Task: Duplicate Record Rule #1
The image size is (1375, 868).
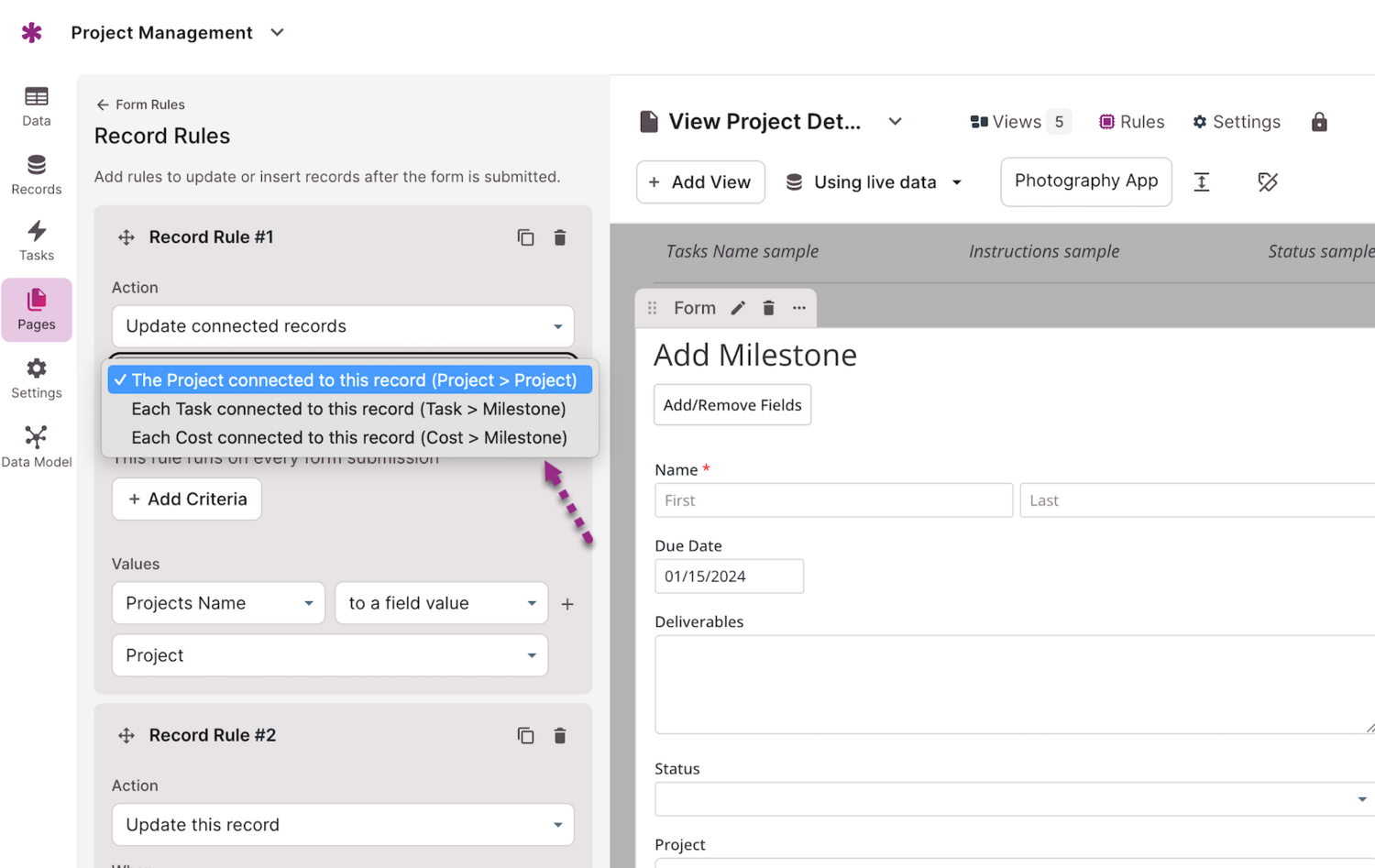Action: point(525,237)
